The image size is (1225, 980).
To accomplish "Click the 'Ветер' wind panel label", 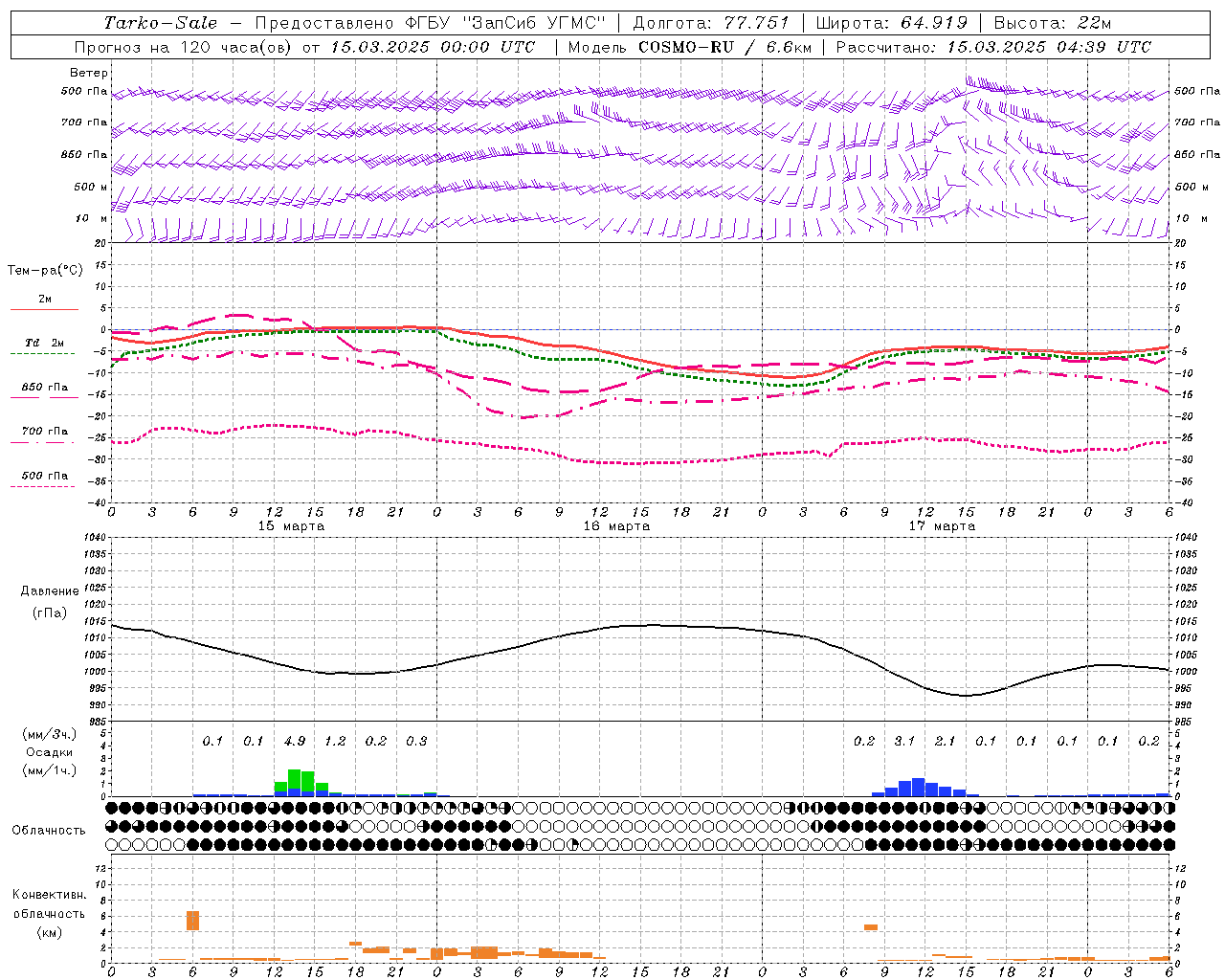I will [x=89, y=73].
